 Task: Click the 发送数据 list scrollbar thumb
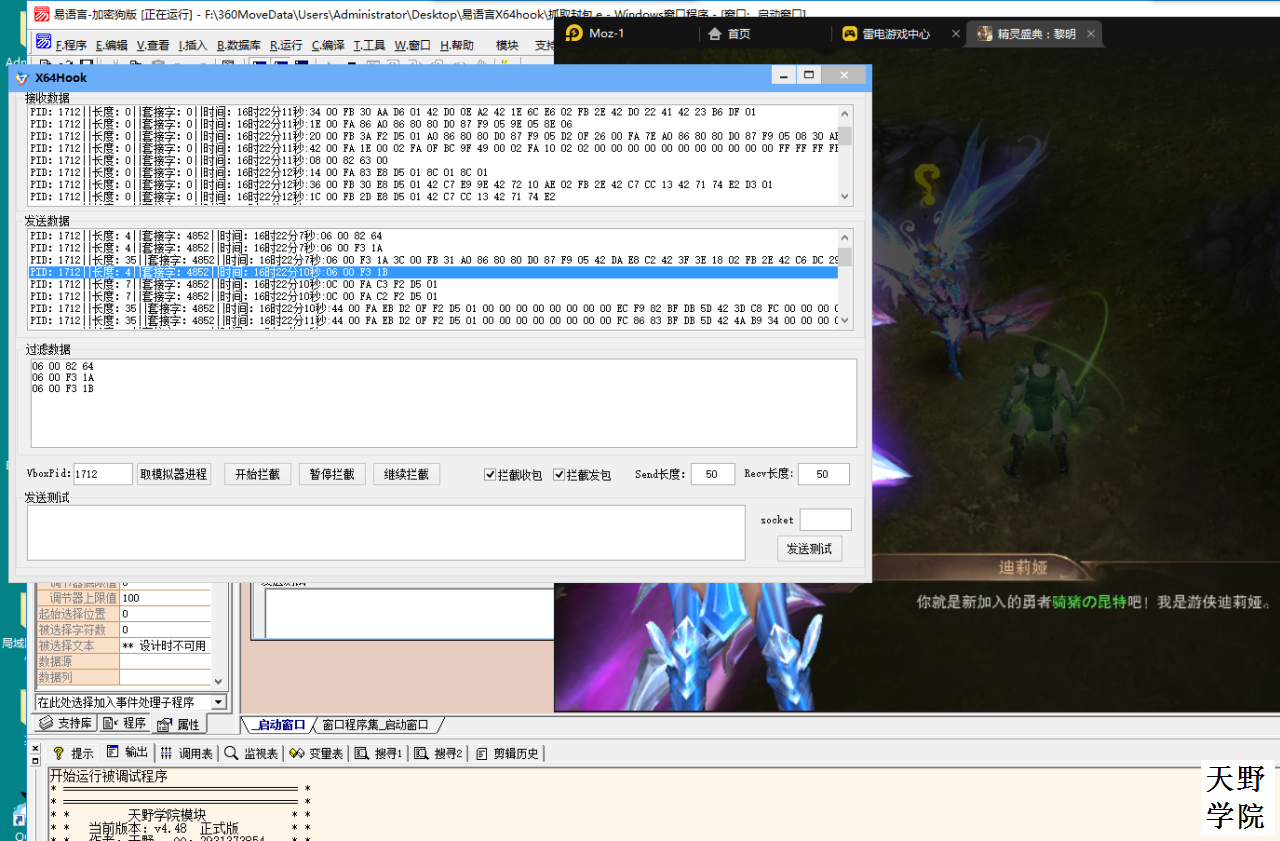tap(845, 258)
